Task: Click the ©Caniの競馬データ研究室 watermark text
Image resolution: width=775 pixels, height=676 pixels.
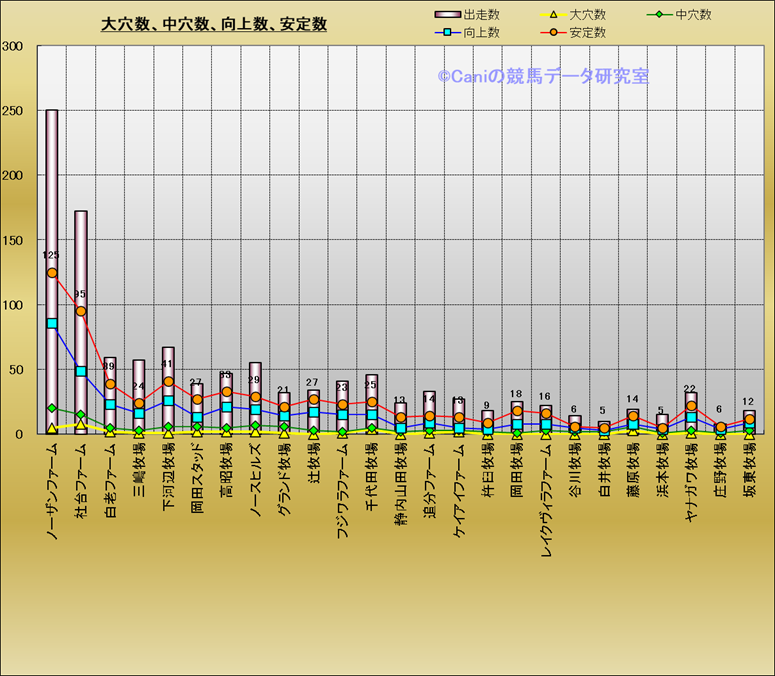Action: tap(542, 76)
